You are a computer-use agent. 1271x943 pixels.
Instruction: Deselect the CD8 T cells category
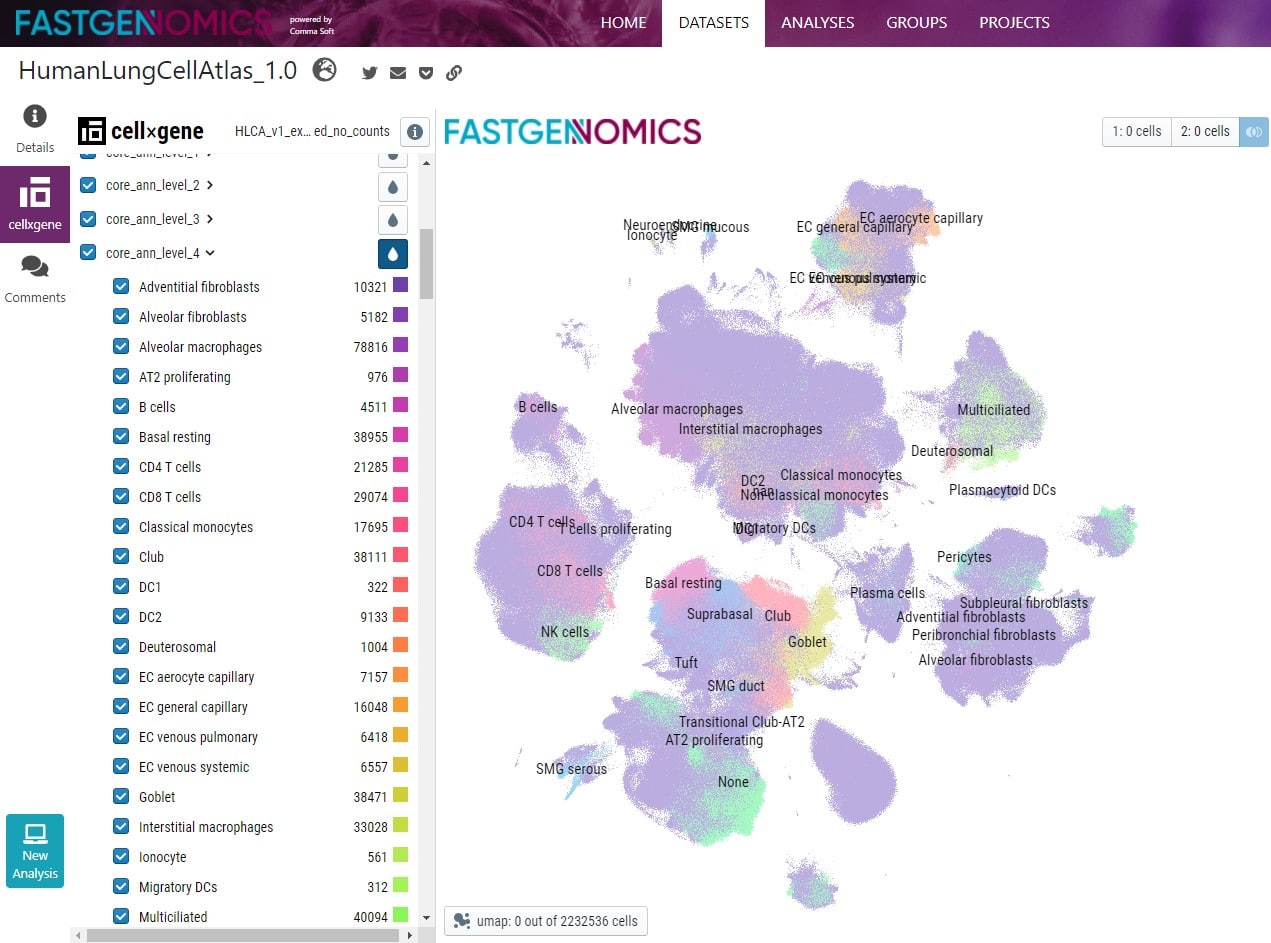(121, 497)
